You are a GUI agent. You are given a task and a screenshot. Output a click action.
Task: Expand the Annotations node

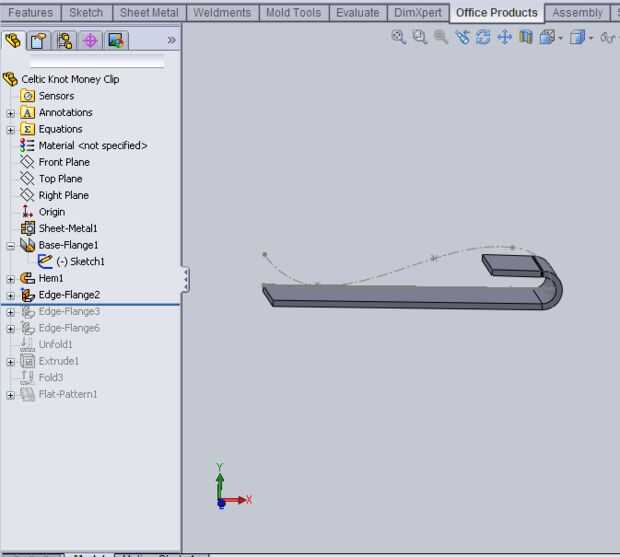11,113
